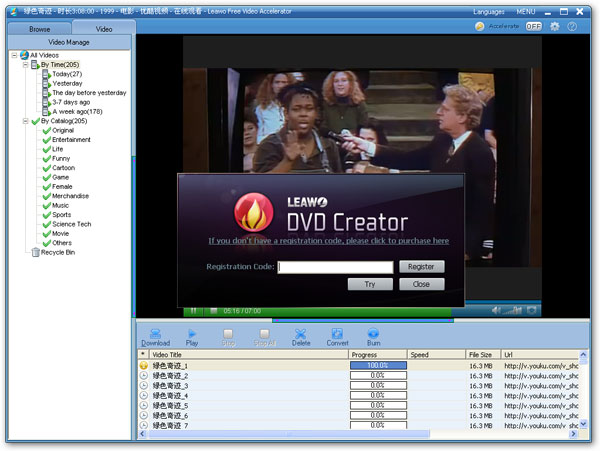Viewport: 600px width, 451px height.
Task: Toggle fullscreen in the video player
Action: tap(532, 310)
